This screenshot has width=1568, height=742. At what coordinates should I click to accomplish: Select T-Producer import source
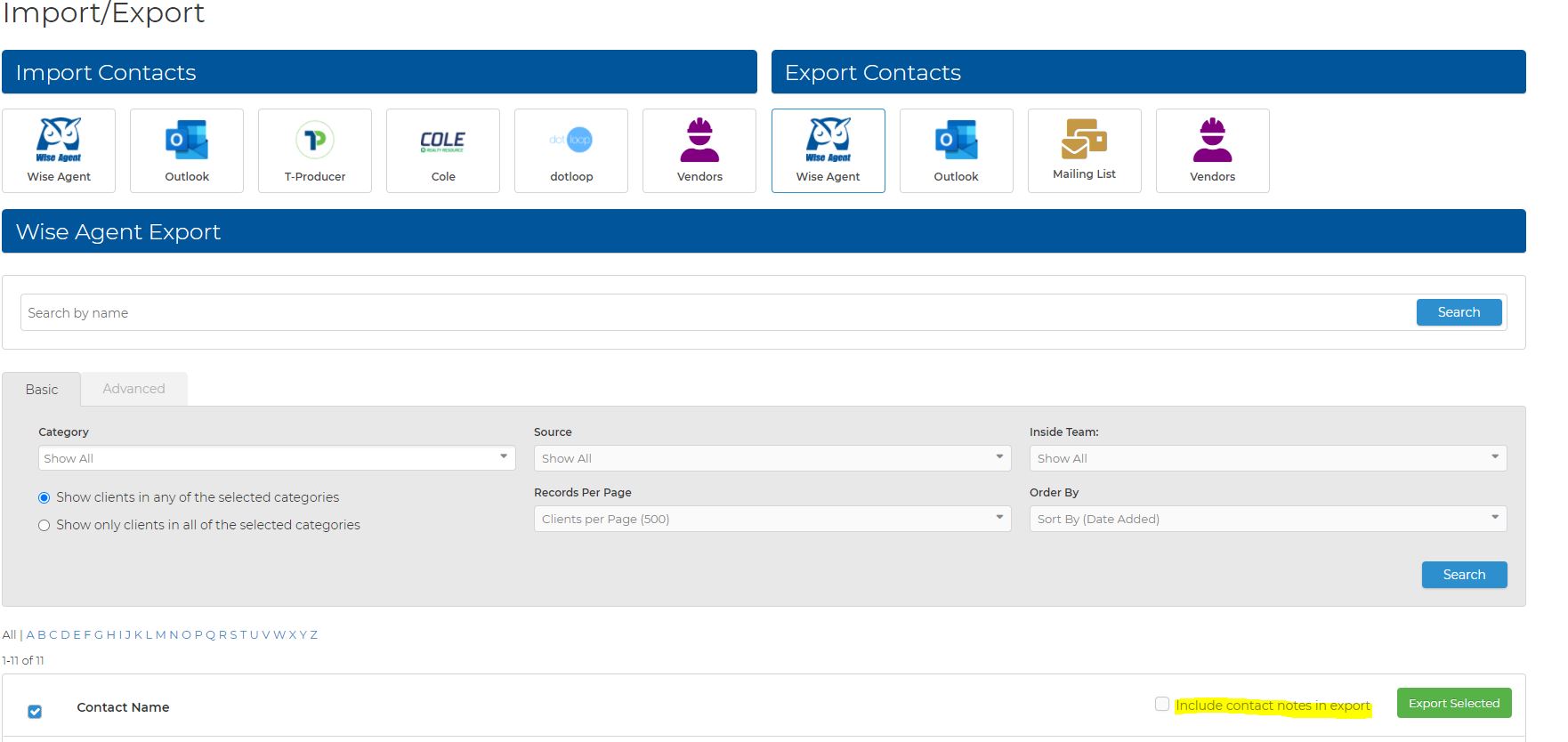[315, 150]
